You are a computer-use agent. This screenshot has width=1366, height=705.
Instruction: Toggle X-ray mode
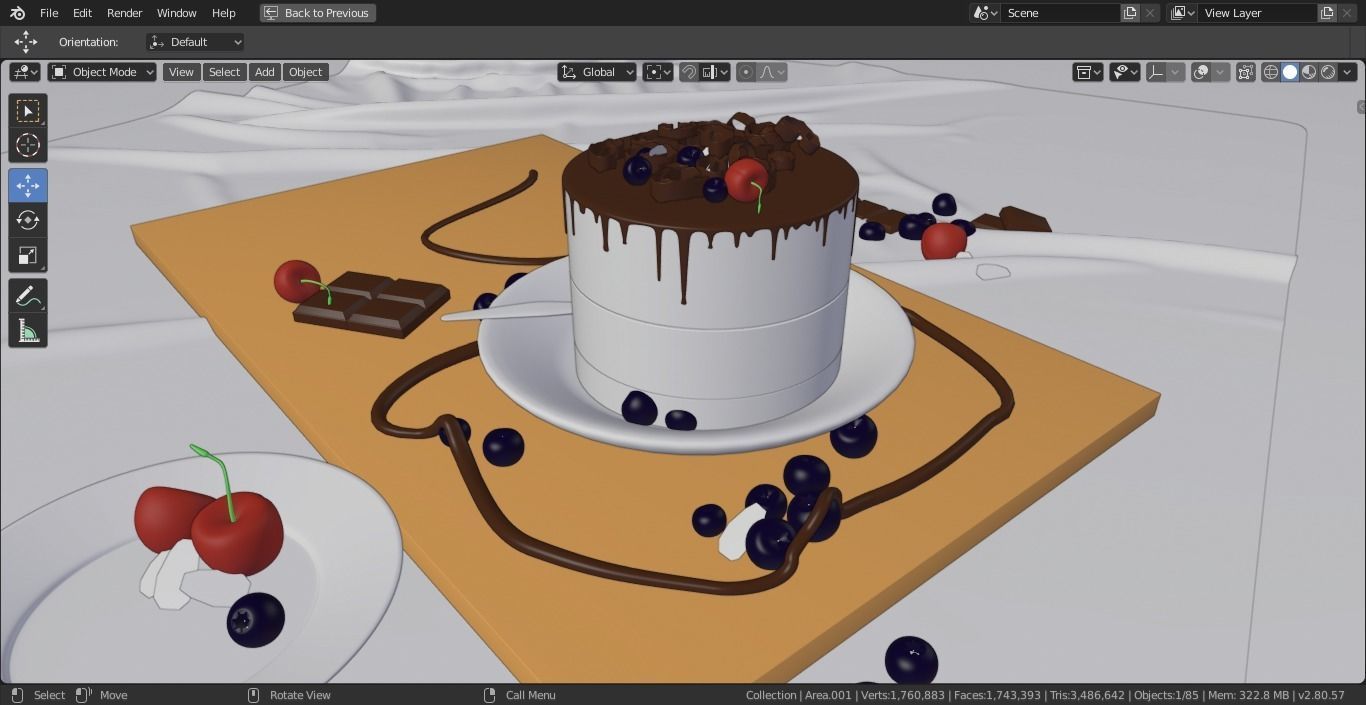1245,72
